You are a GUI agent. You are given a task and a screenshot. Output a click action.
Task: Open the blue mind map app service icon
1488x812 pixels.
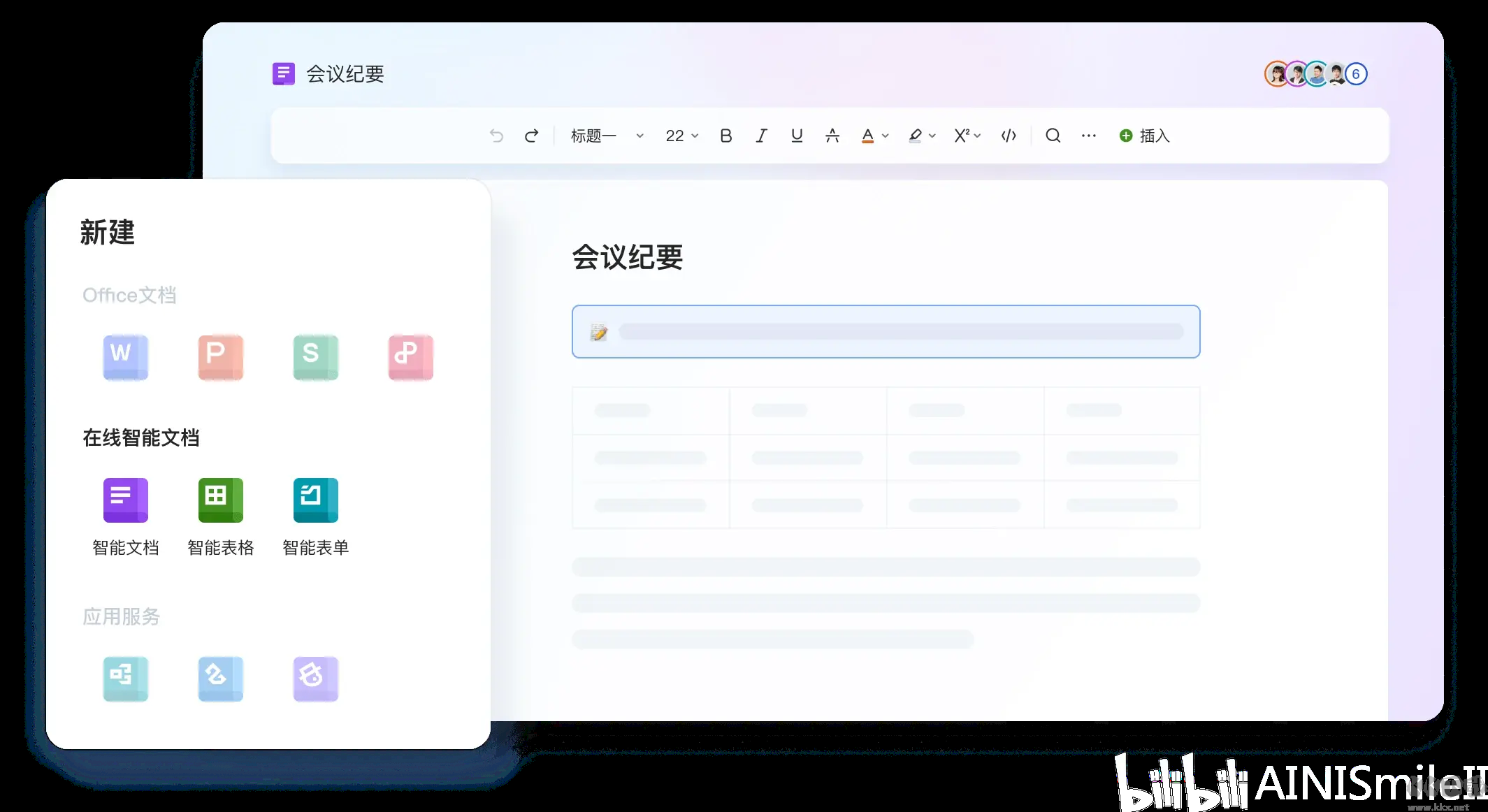click(x=221, y=679)
